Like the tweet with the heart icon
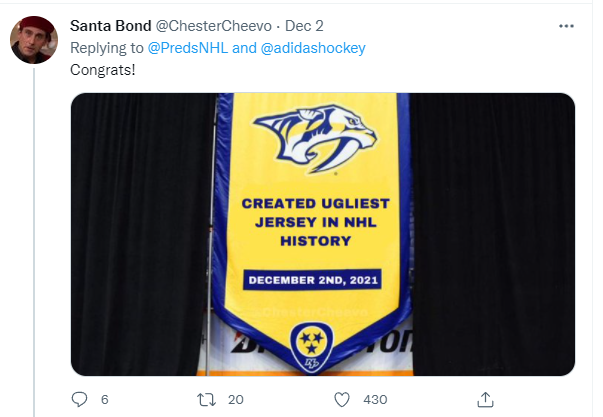The width and height of the screenshot is (603, 417). 341,399
